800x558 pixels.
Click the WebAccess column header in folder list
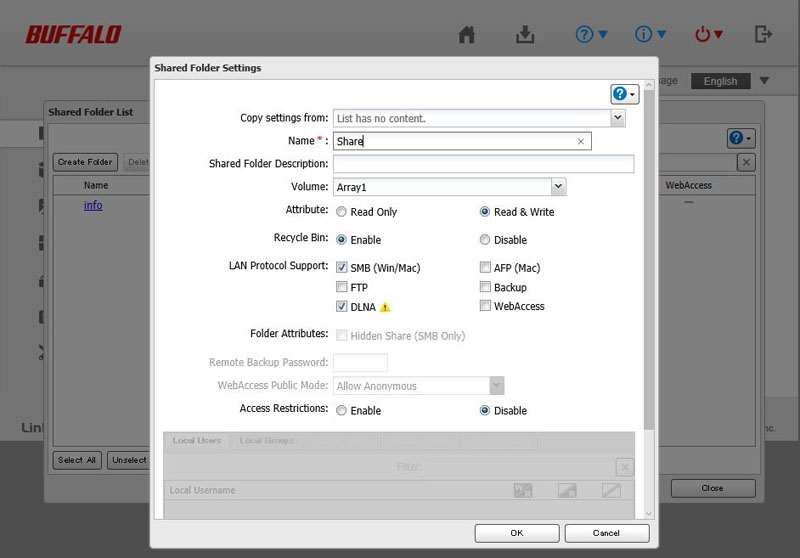pos(688,185)
